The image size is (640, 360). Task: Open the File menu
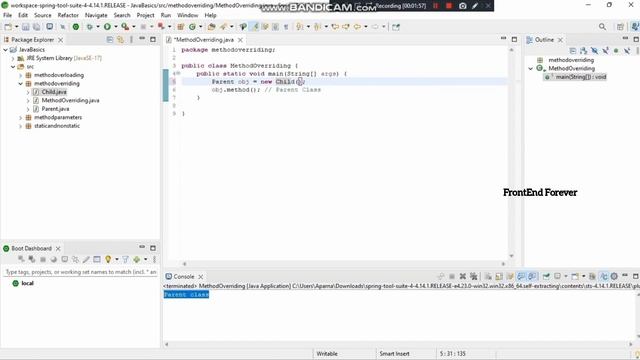7,15
